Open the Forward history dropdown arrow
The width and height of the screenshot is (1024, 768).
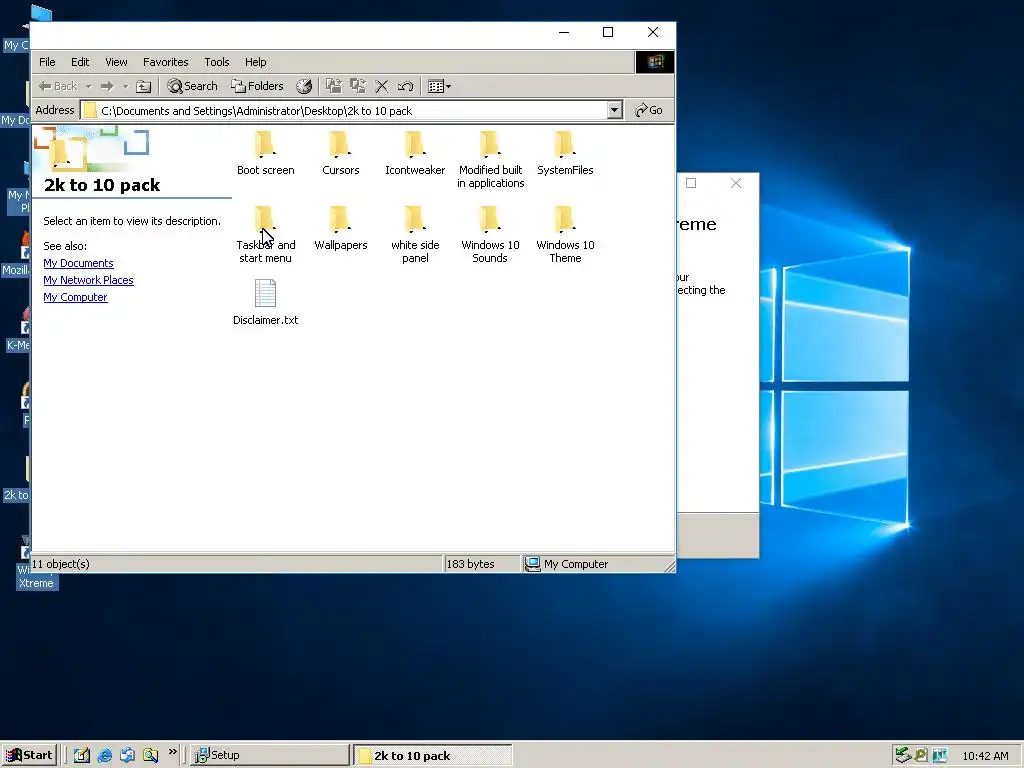125,86
